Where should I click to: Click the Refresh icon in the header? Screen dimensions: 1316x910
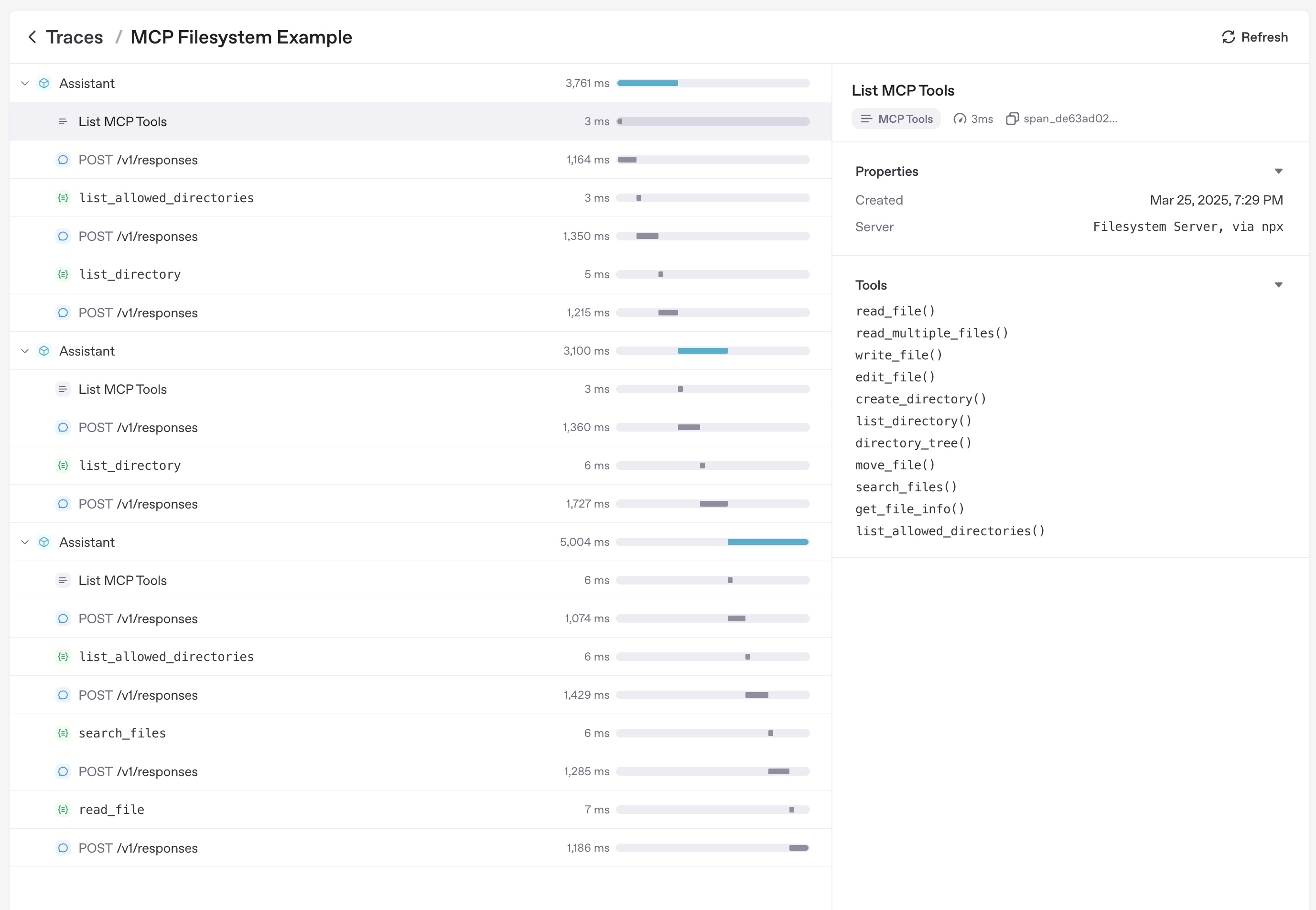pos(1228,37)
